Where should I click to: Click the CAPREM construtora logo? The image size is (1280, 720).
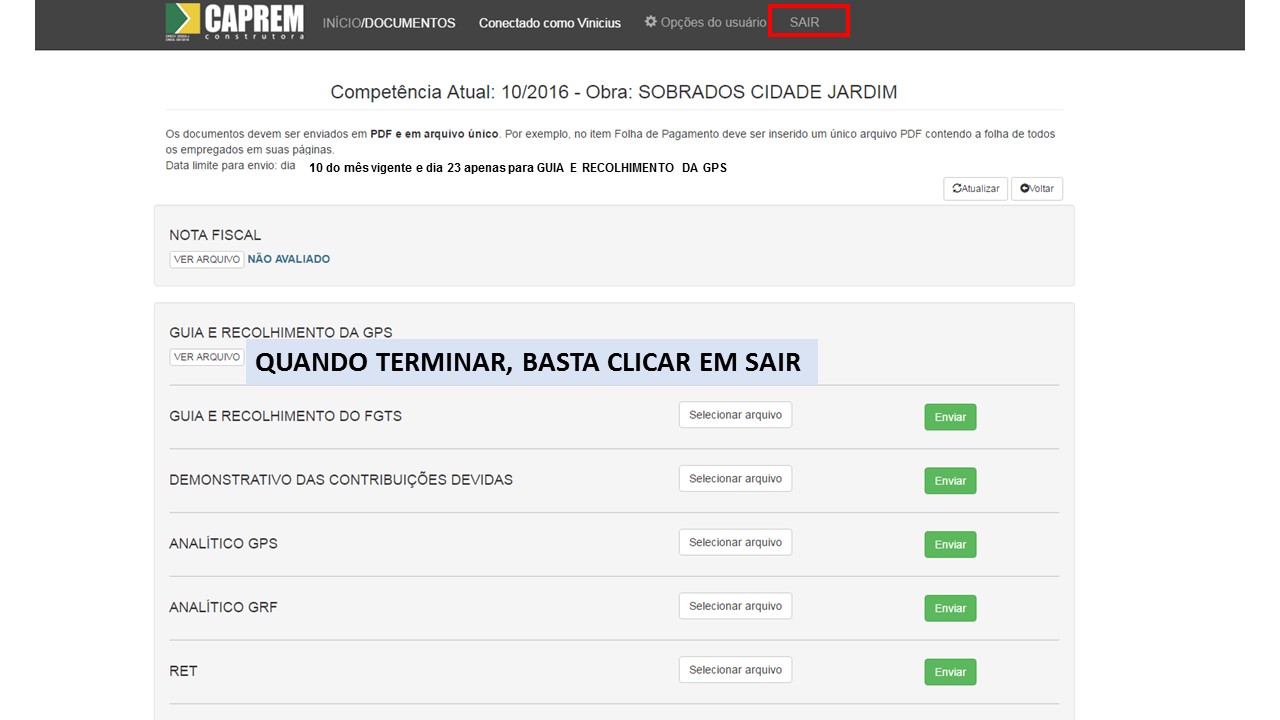pos(234,22)
